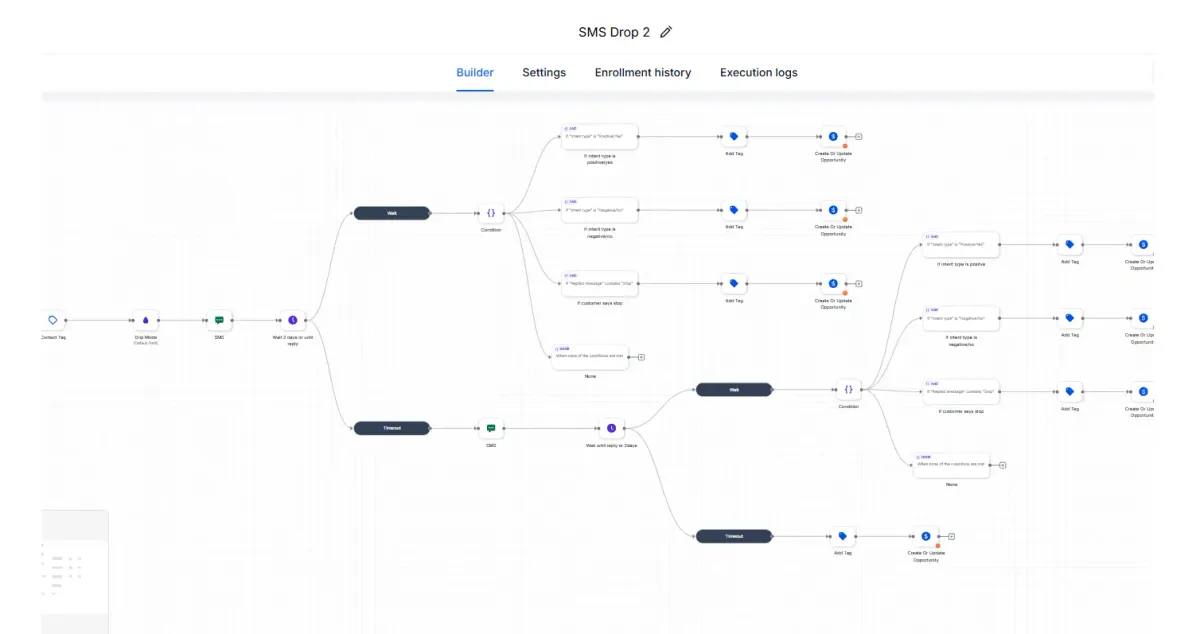Select Add Tag icon in first negative/no row
The height and width of the screenshot is (634, 1200).
pos(733,210)
